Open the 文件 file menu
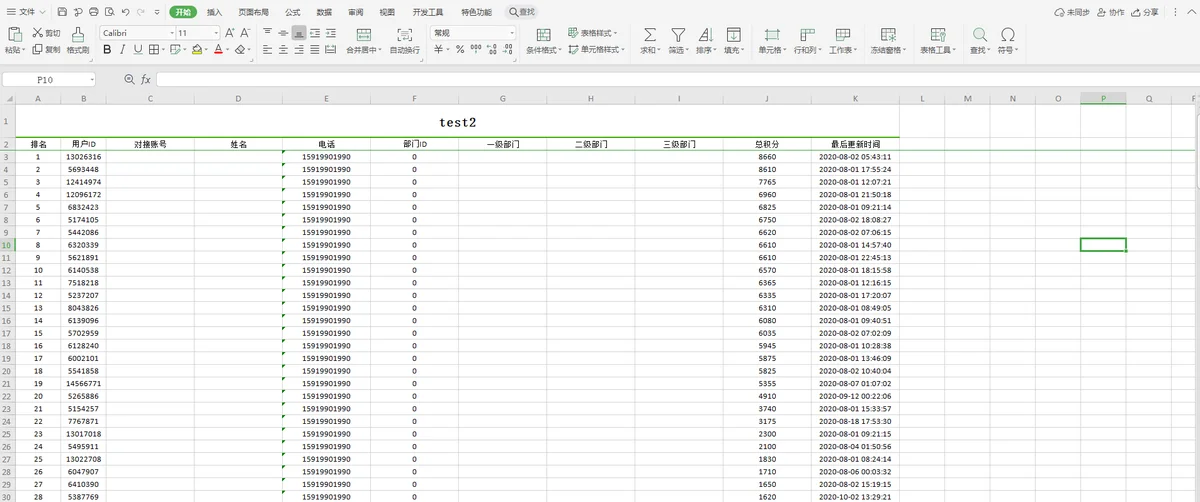1200x502 pixels. click(x=24, y=12)
